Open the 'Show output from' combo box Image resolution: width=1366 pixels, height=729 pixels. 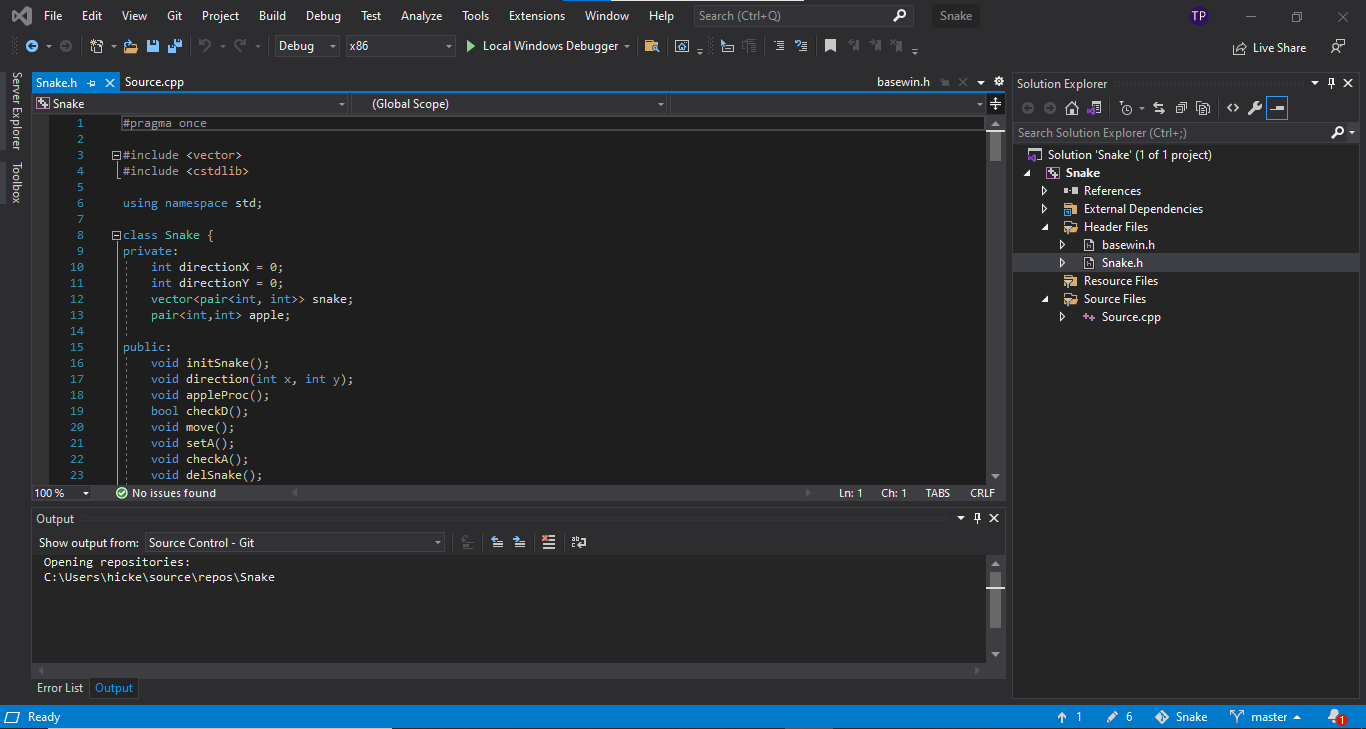point(295,542)
